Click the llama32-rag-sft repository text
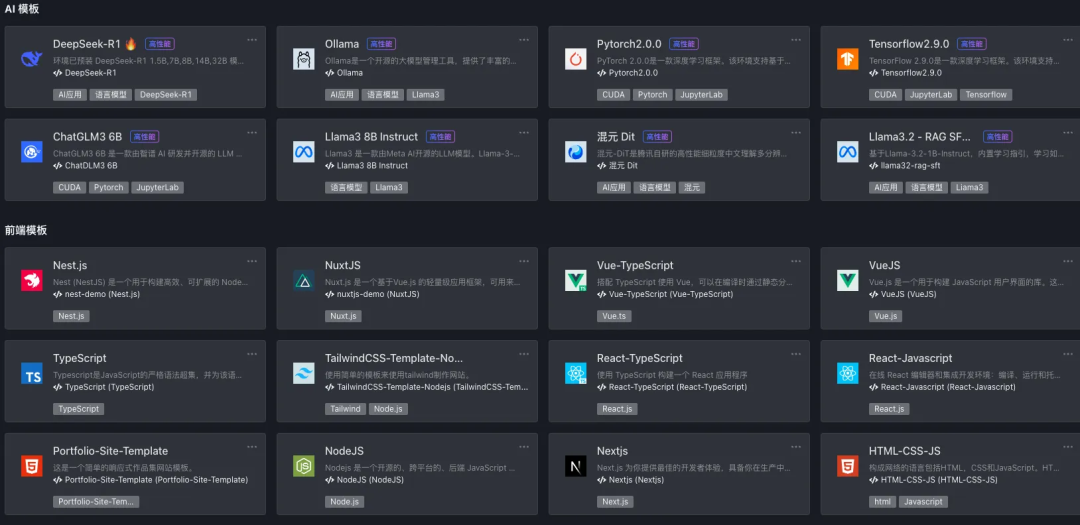The height and width of the screenshot is (525, 1080). coord(909,166)
